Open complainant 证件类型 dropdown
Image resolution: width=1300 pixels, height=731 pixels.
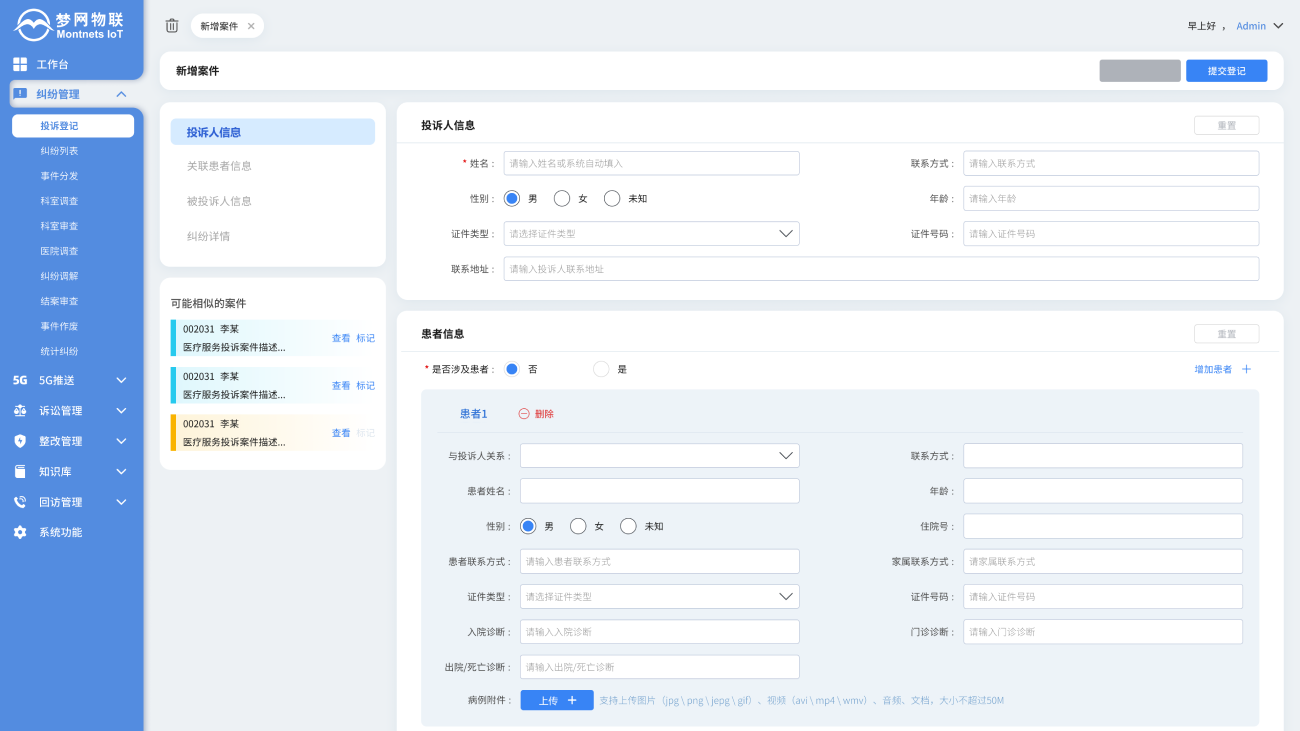[651, 234]
